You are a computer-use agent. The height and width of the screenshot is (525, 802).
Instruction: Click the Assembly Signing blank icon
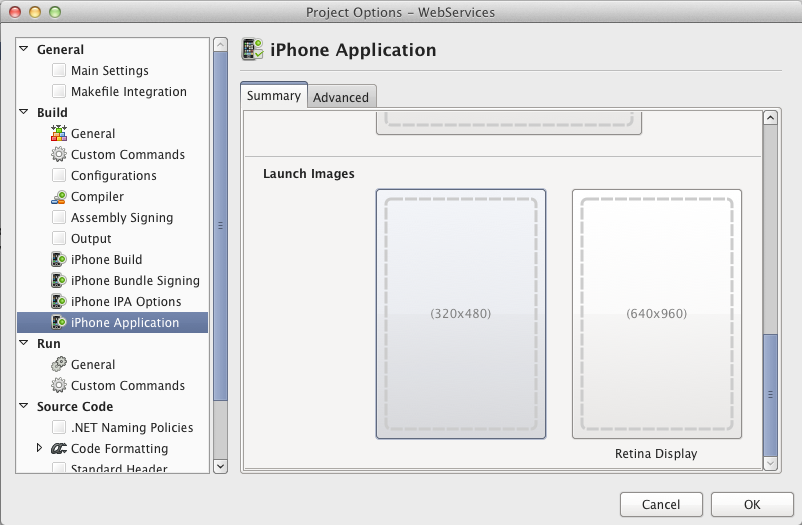(59, 217)
